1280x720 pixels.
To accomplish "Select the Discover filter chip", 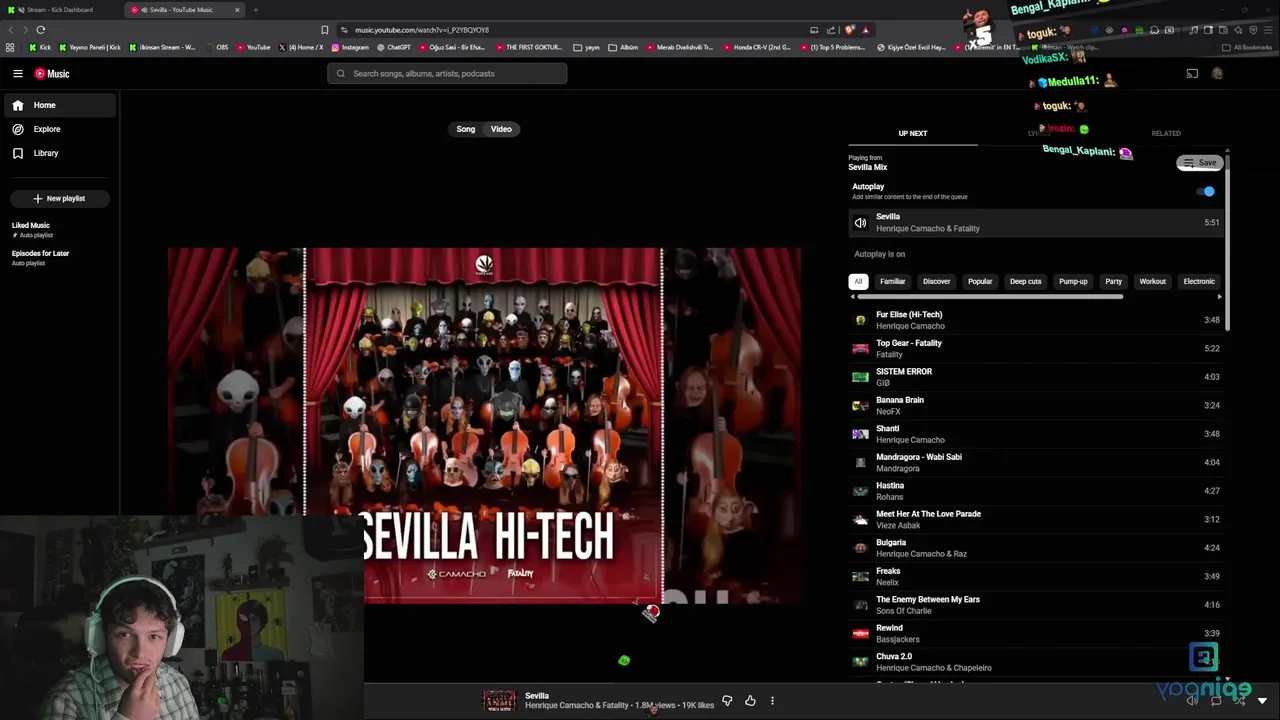I will click(937, 281).
